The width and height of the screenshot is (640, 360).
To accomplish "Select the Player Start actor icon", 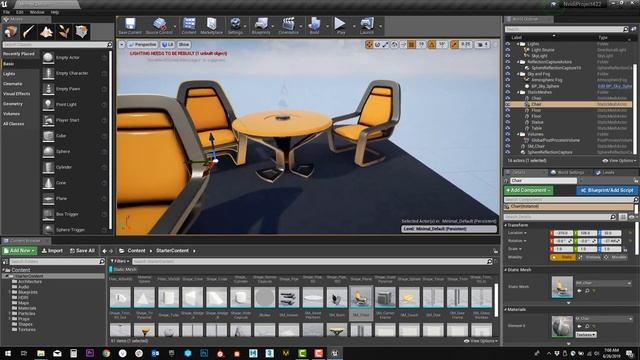I will point(48,120).
